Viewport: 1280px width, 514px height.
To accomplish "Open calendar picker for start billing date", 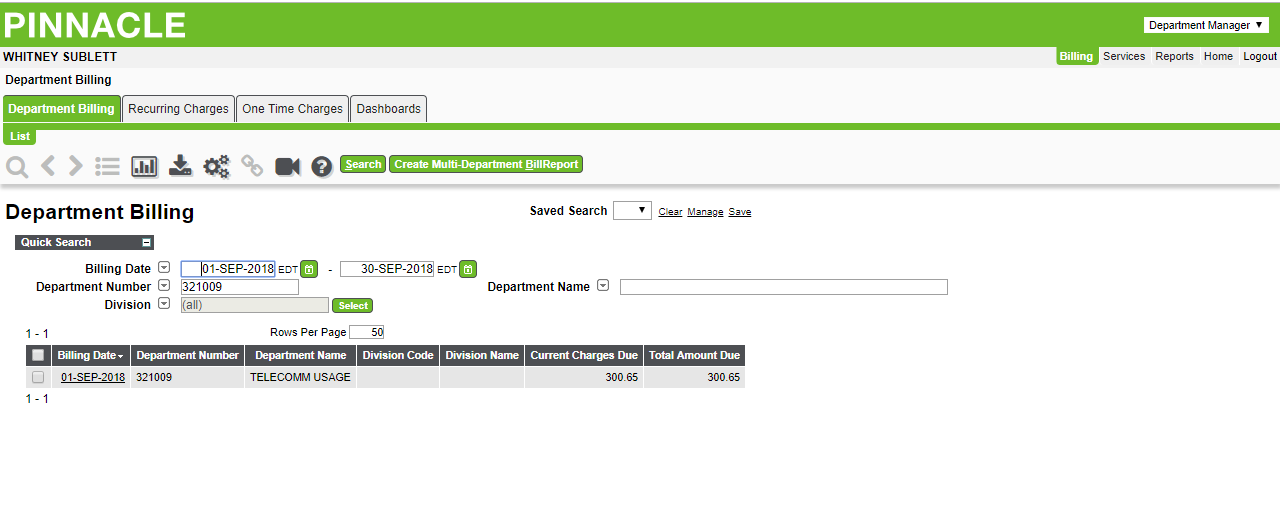I will 310,269.
